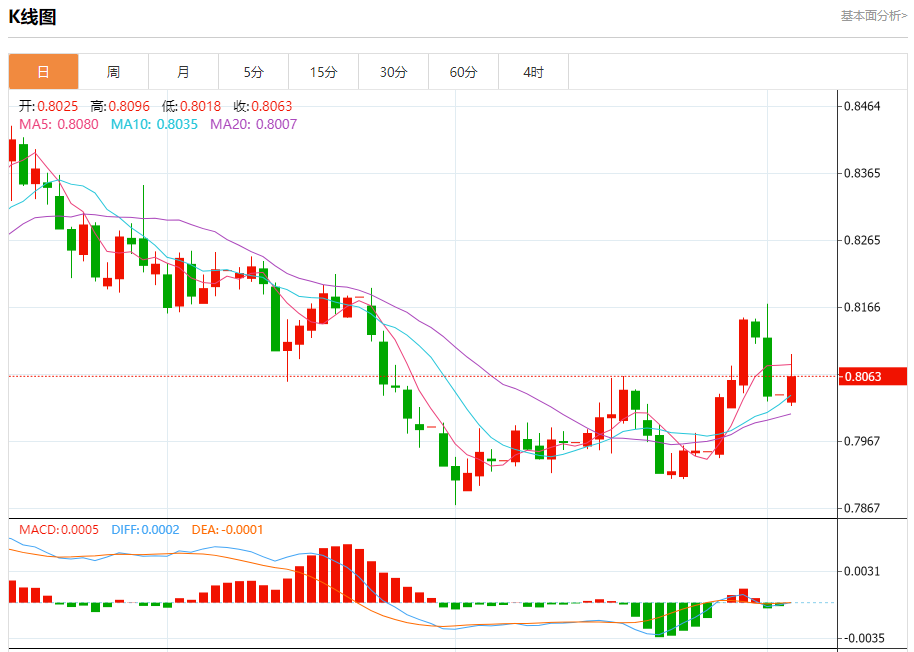Click the 0.8464 price axis label
Screen dimensions: 914x652
pyautogui.click(x=862, y=106)
